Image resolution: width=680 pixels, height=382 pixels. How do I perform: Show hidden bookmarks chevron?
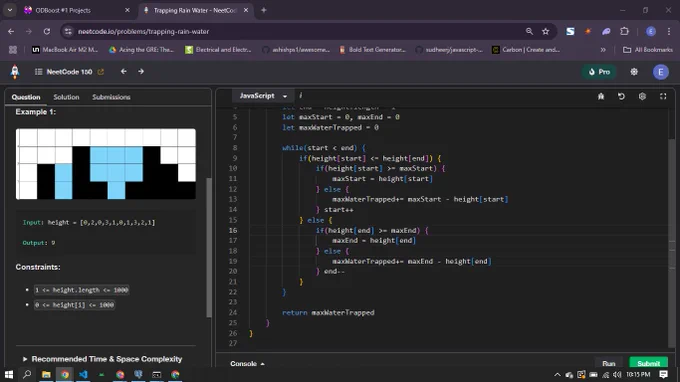click(x=603, y=50)
